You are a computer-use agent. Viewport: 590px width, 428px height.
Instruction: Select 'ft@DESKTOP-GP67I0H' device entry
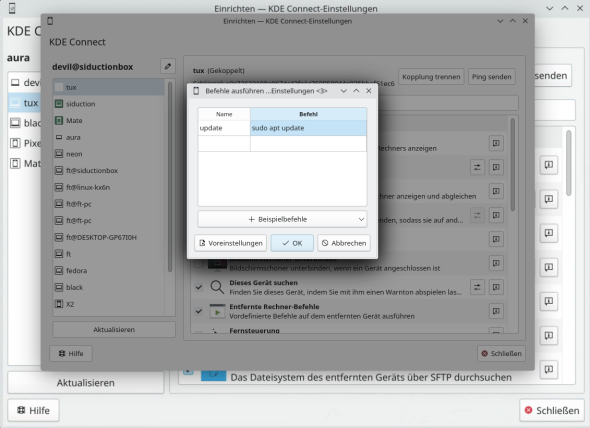[x=109, y=238]
